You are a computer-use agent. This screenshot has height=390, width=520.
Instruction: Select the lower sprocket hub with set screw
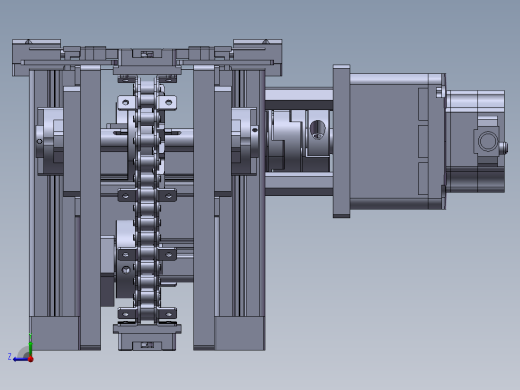pyautogui.click(x=126, y=258)
